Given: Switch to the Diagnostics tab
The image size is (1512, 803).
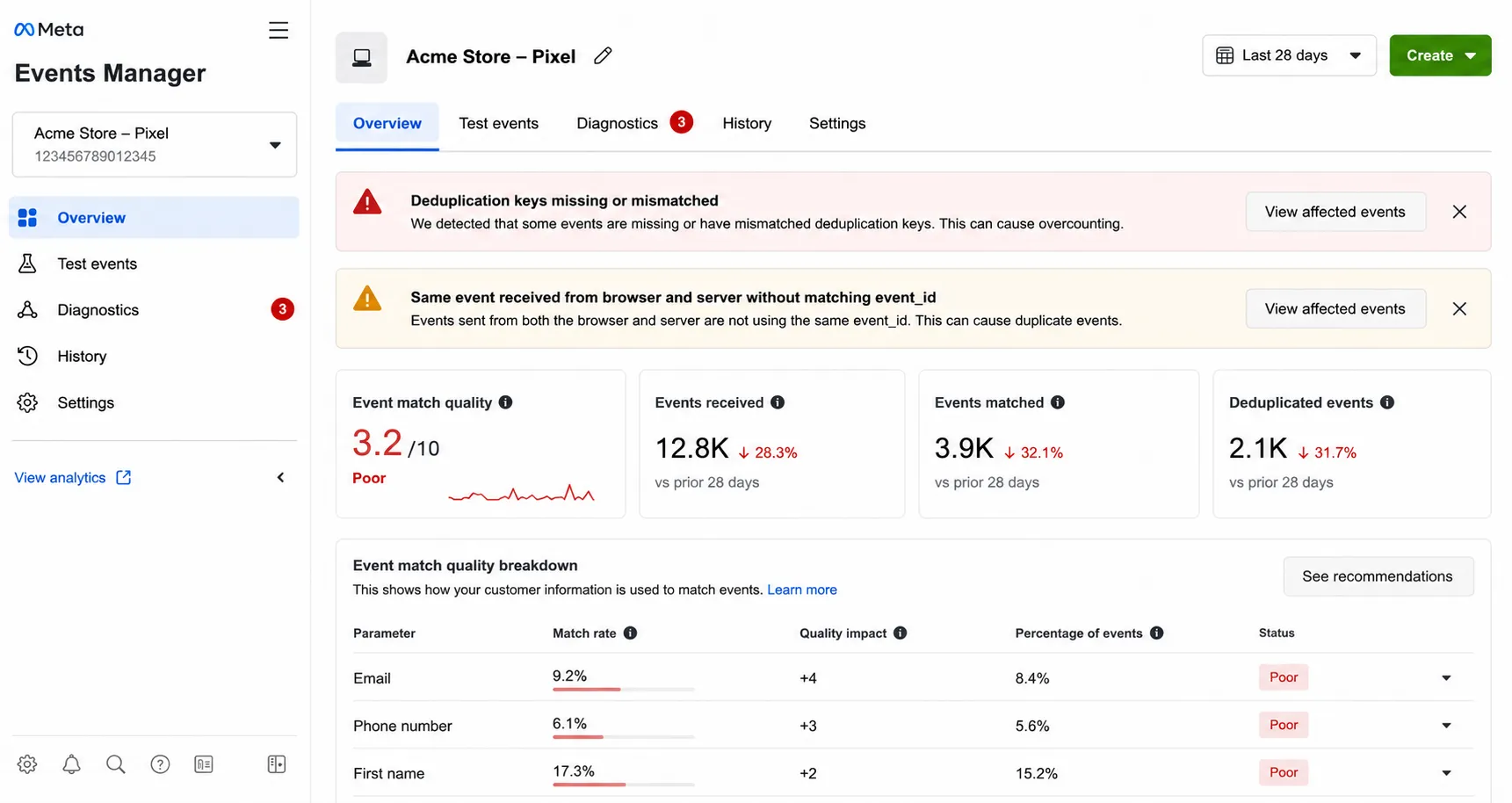Looking at the screenshot, I should click(618, 124).
